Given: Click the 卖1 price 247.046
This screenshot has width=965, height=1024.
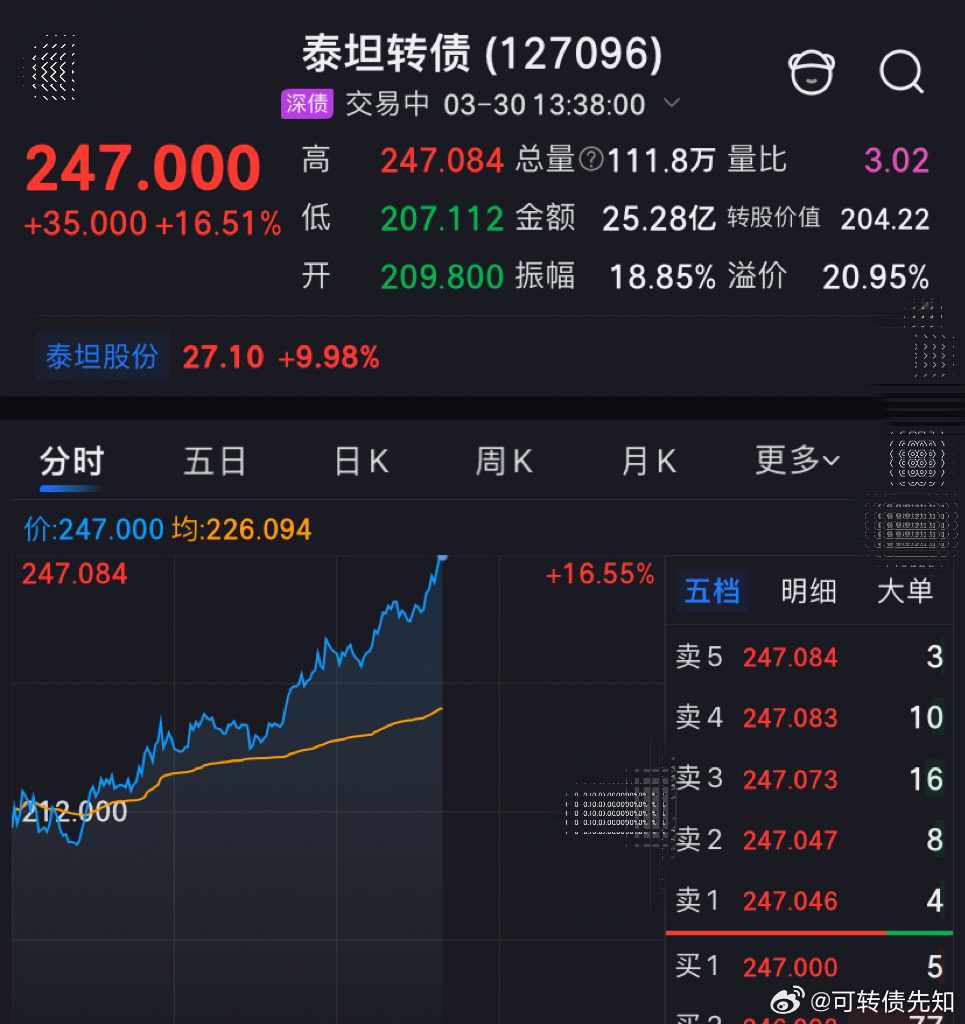Looking at the screenshot, I should 790,901.
